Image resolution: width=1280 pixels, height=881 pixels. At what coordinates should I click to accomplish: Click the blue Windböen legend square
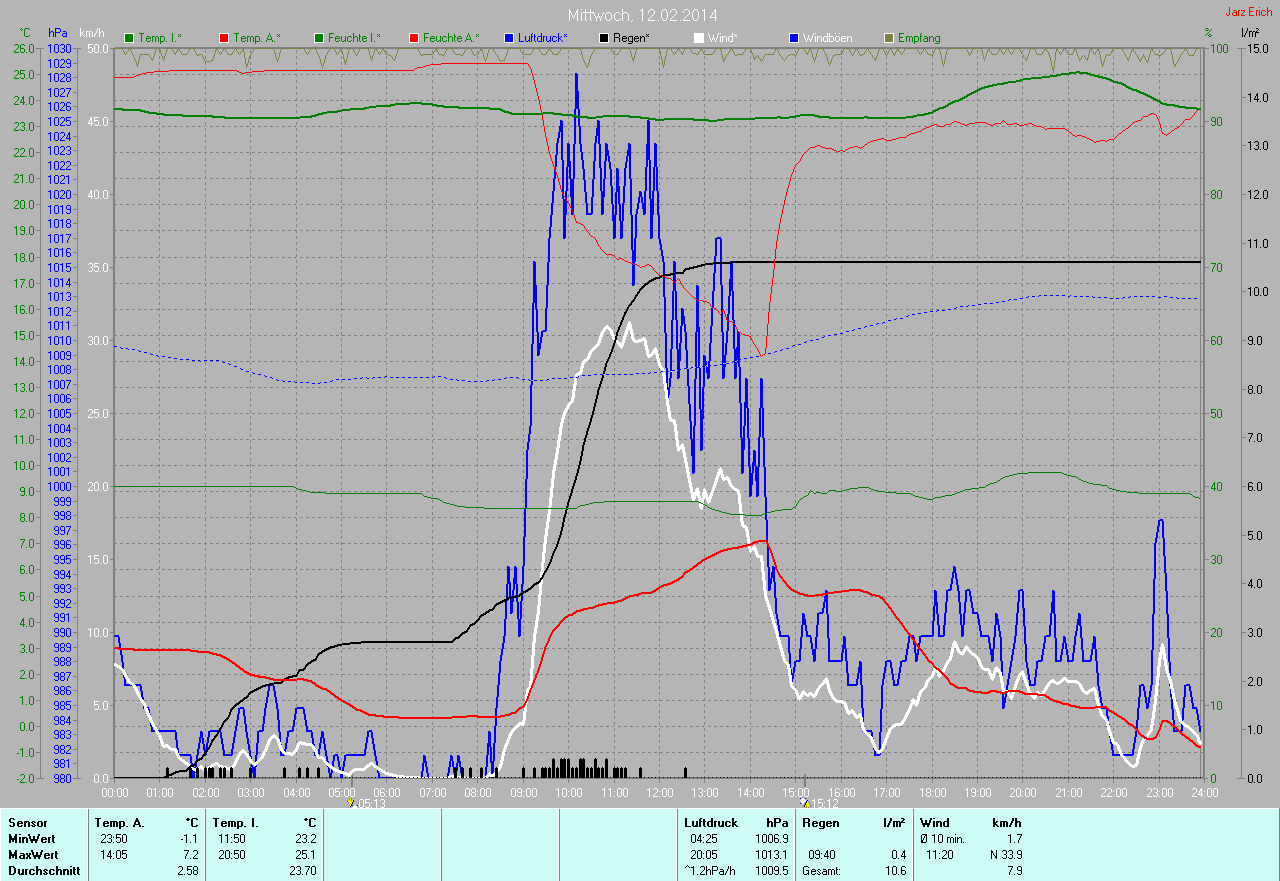793,38
